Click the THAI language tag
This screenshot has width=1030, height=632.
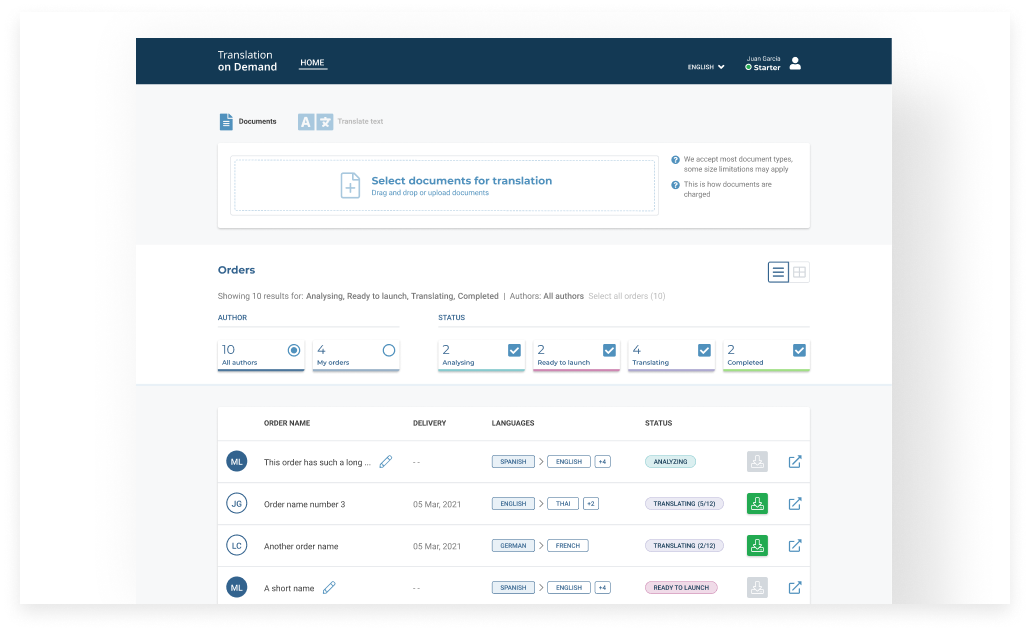coord(563,504)
